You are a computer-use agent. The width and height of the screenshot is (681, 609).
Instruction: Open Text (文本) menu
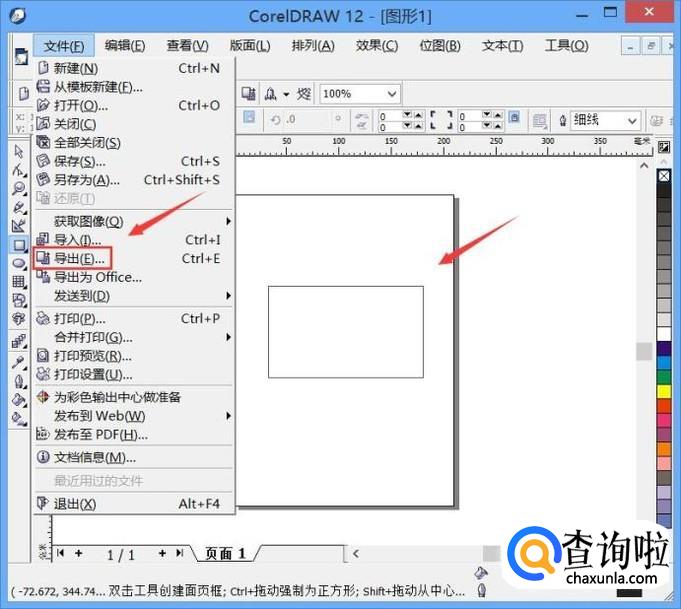tap(502, 45)
